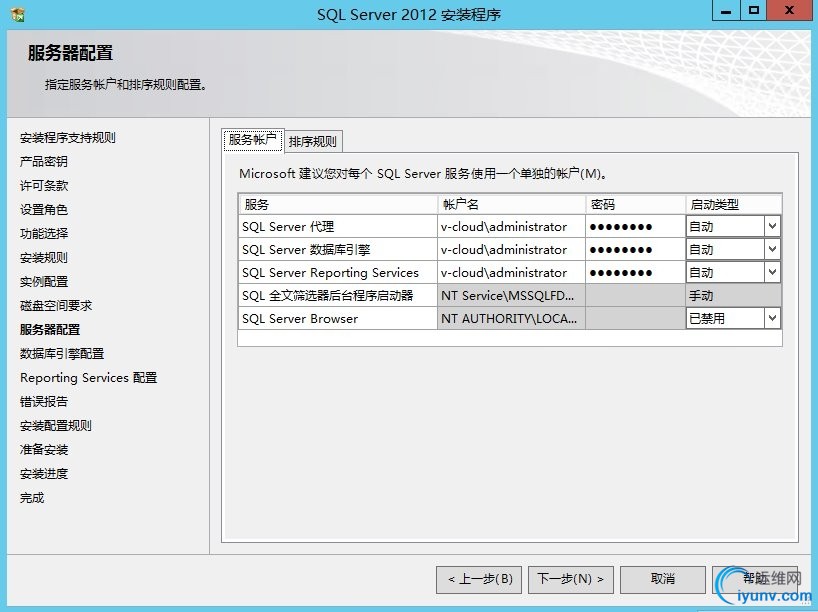Click 错误报告 in the steps list

point(44,402)
